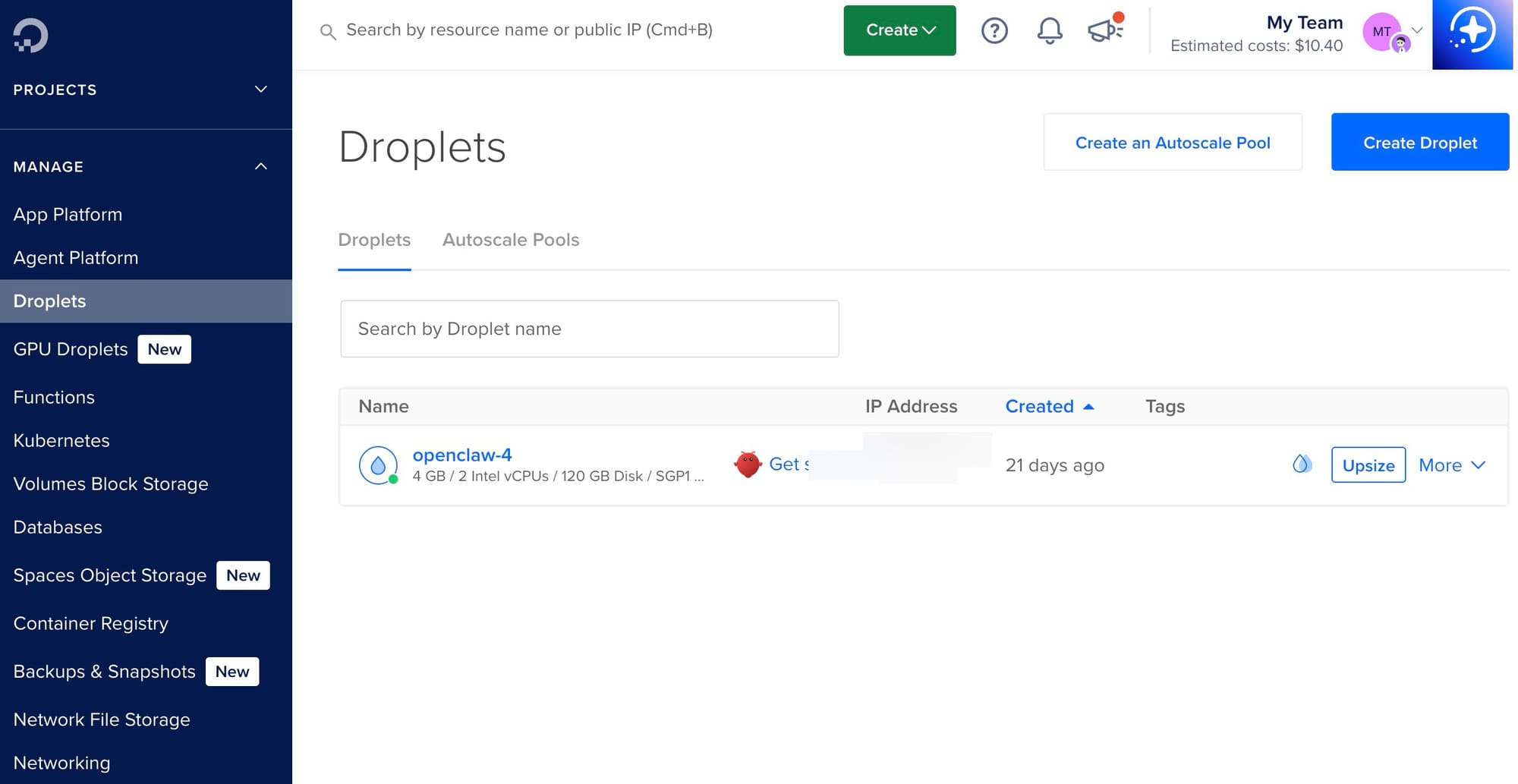Click the MT team avatar
Viewport: 1518px width, 784px height.
point(1382,31)
